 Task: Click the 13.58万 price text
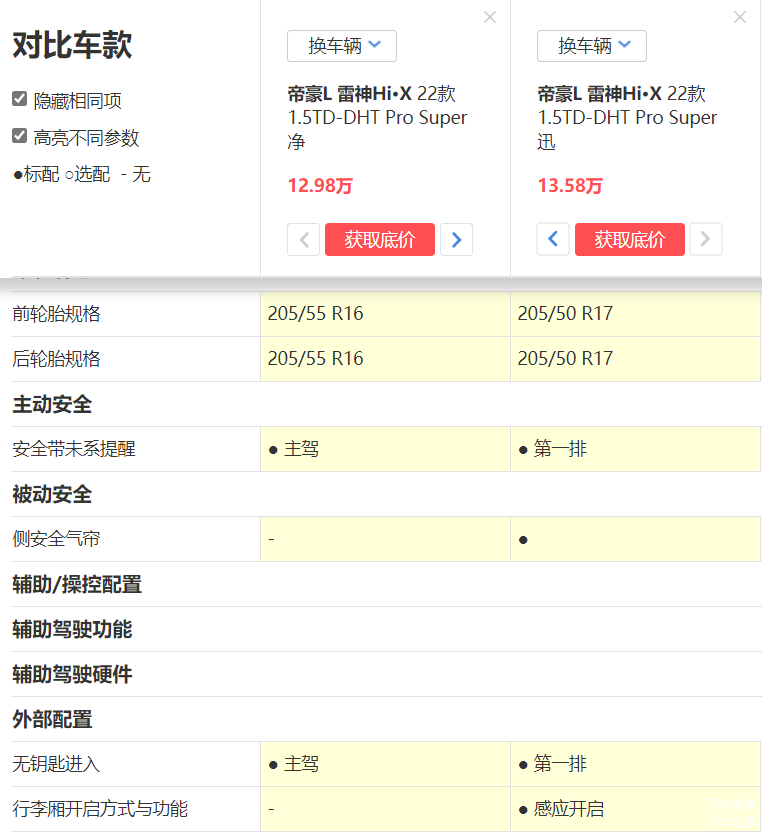tap(570, 185)
